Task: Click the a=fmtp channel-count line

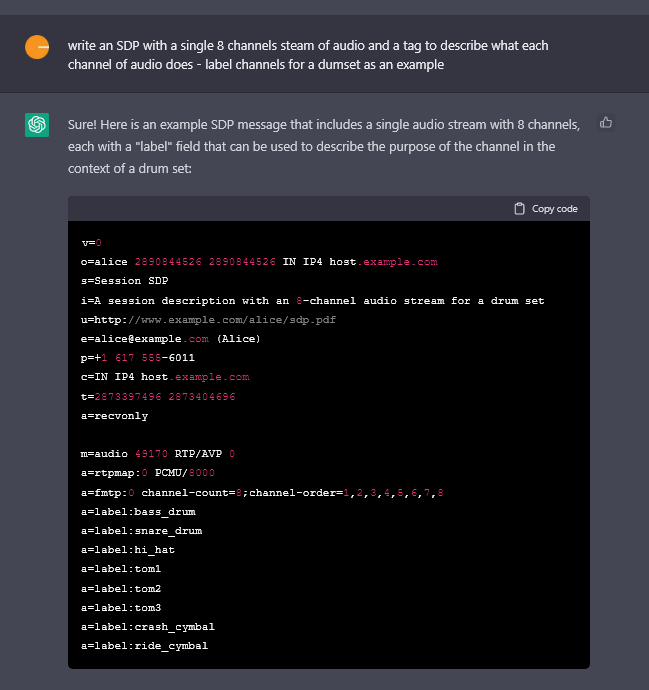Action: pos(262,492)
